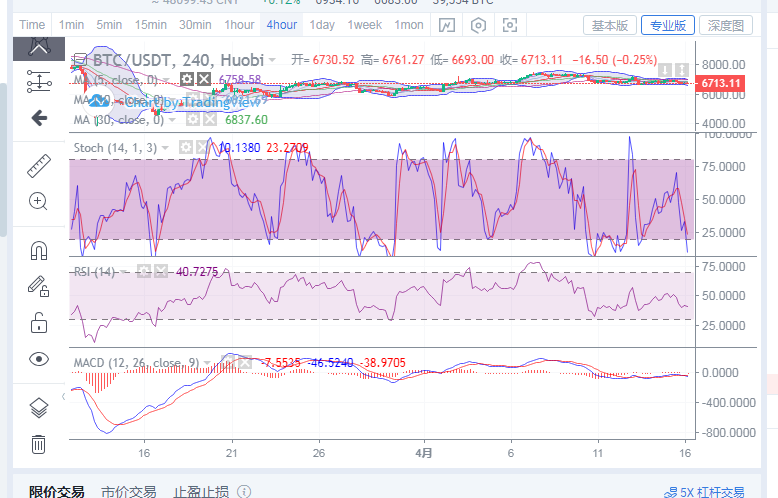Switch to 1min interval
The height and width of the screenshot is (498, 778).
click(x=71, y=25)
